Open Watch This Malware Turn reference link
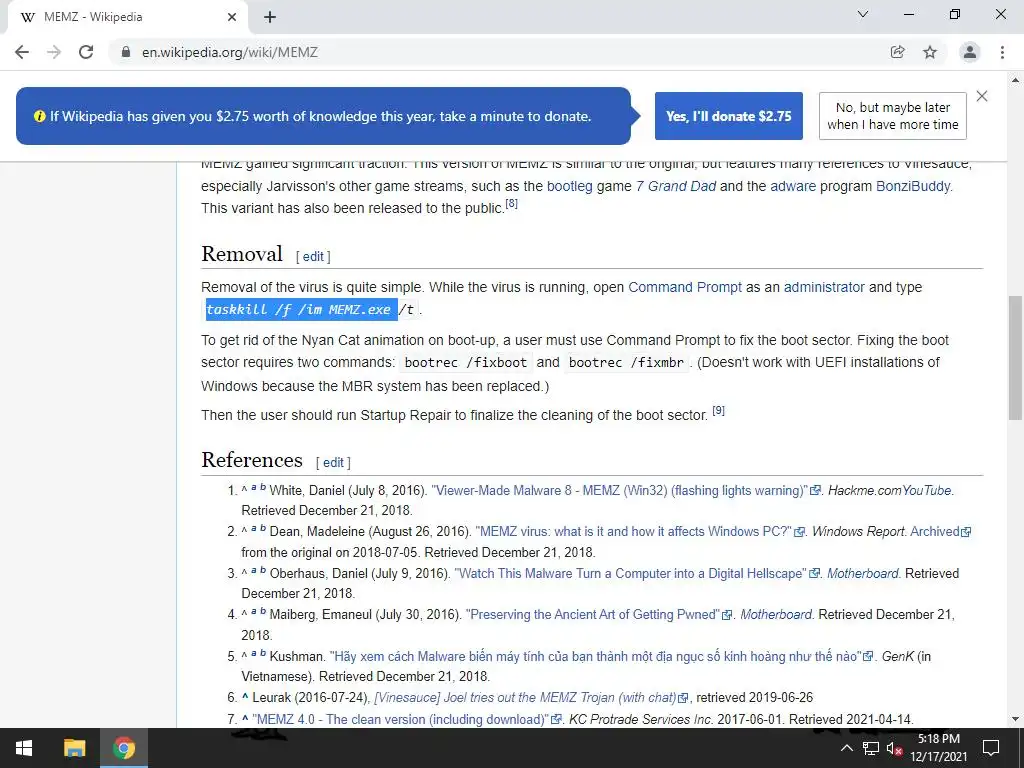Image resolution: width=1024 pixels, height=768 pixels. click(631, 573)
